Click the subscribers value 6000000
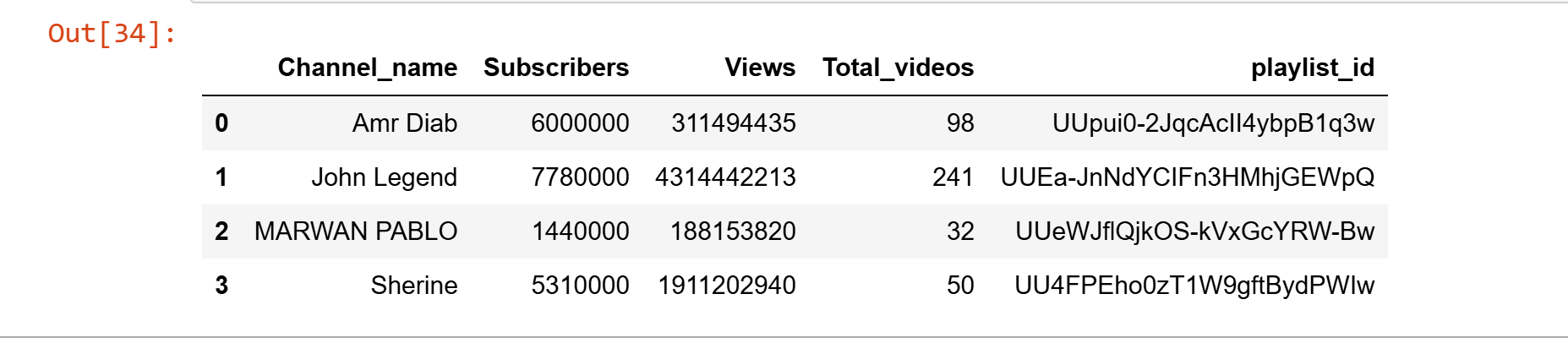1568x343 pixels. click(579, 123)
